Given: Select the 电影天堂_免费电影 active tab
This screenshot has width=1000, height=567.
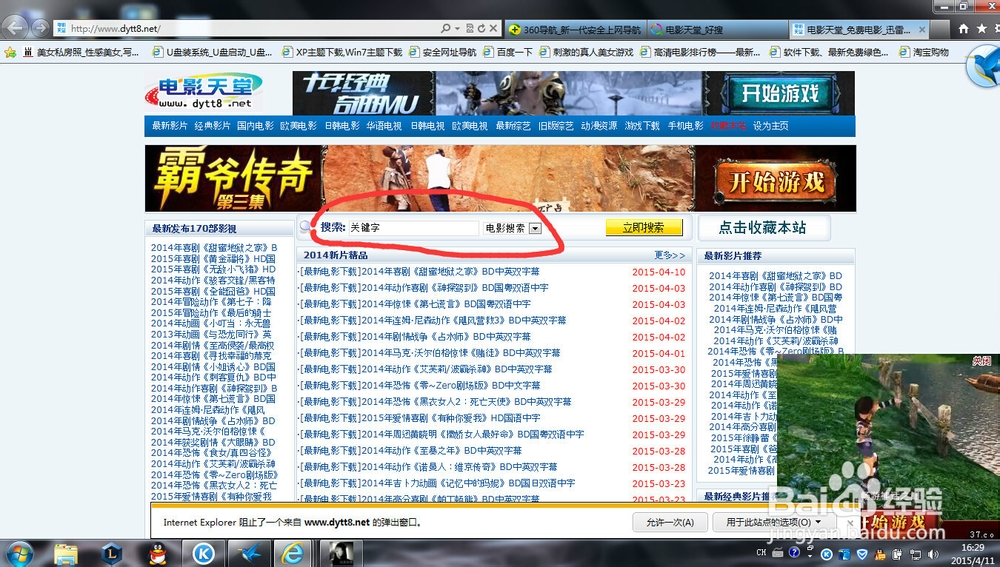Looking at the screenshot, I should coord(858,29).
